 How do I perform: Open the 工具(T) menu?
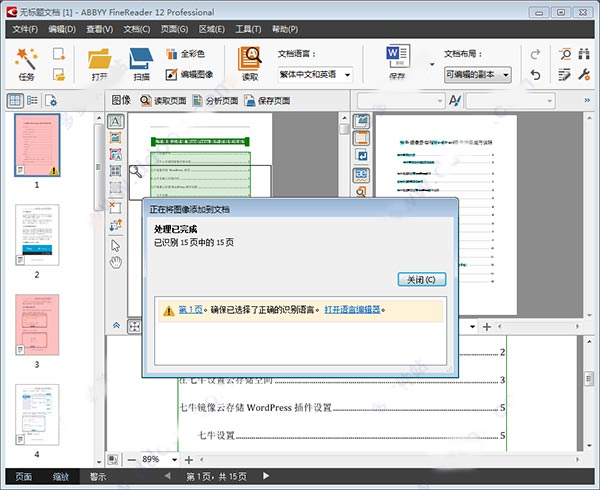click(247, 29)
